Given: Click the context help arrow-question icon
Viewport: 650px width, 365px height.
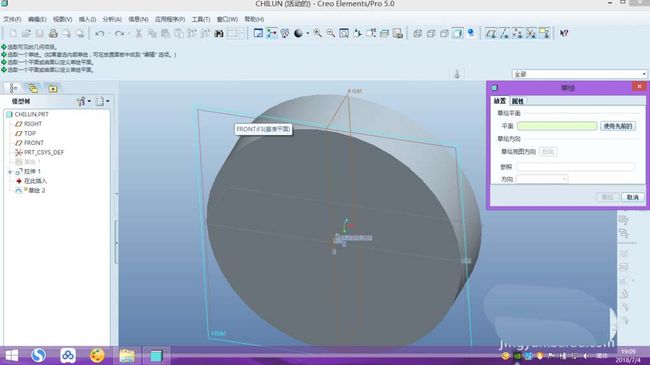Looking at the screenshot, I should click(x=564, y=33).
